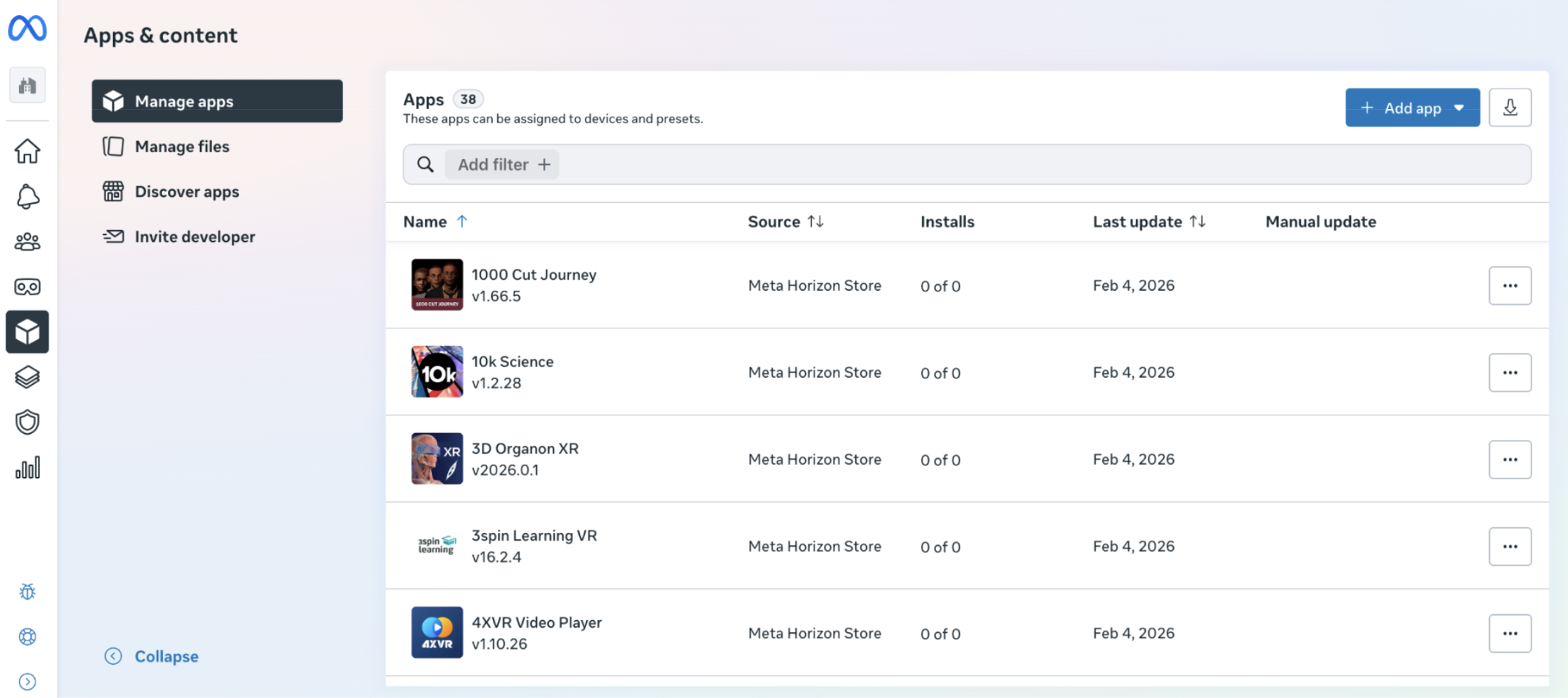Go to Home in left rail
This screenshot has width=1568, height=698.
[27, 151]
